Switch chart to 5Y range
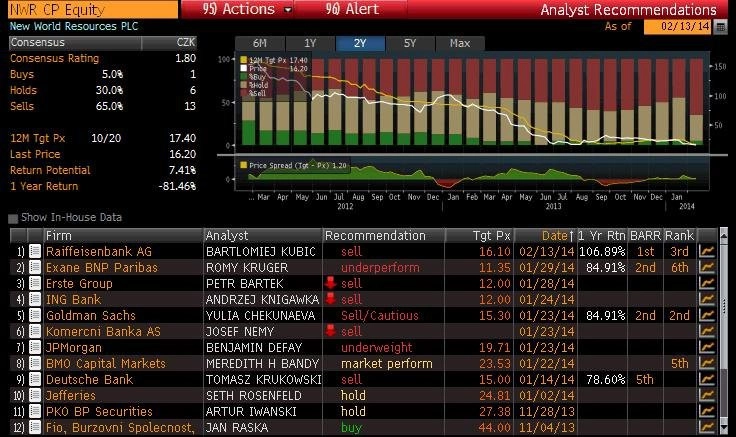 pos(410,43)
